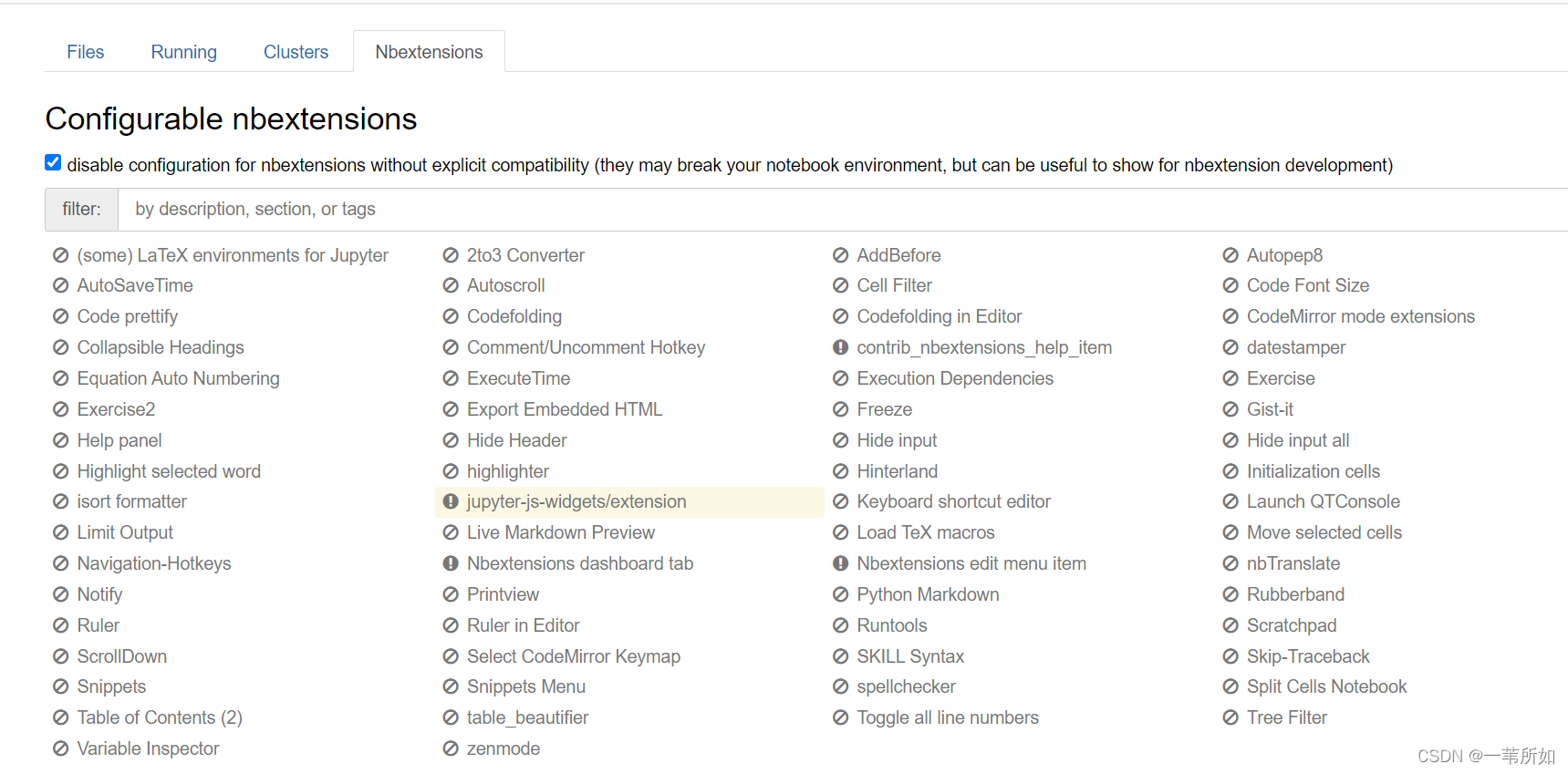Screen dimensions: 1568x774
Task: Click the disabled icon beside Table of Contents (2)
Action: [x=60, y=718]
